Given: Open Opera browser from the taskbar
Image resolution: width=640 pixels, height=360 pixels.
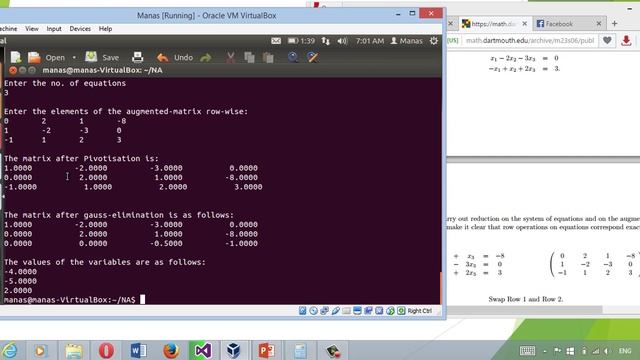Looking at the screenshot, I should pyautogui.click(x=106, y=351).
